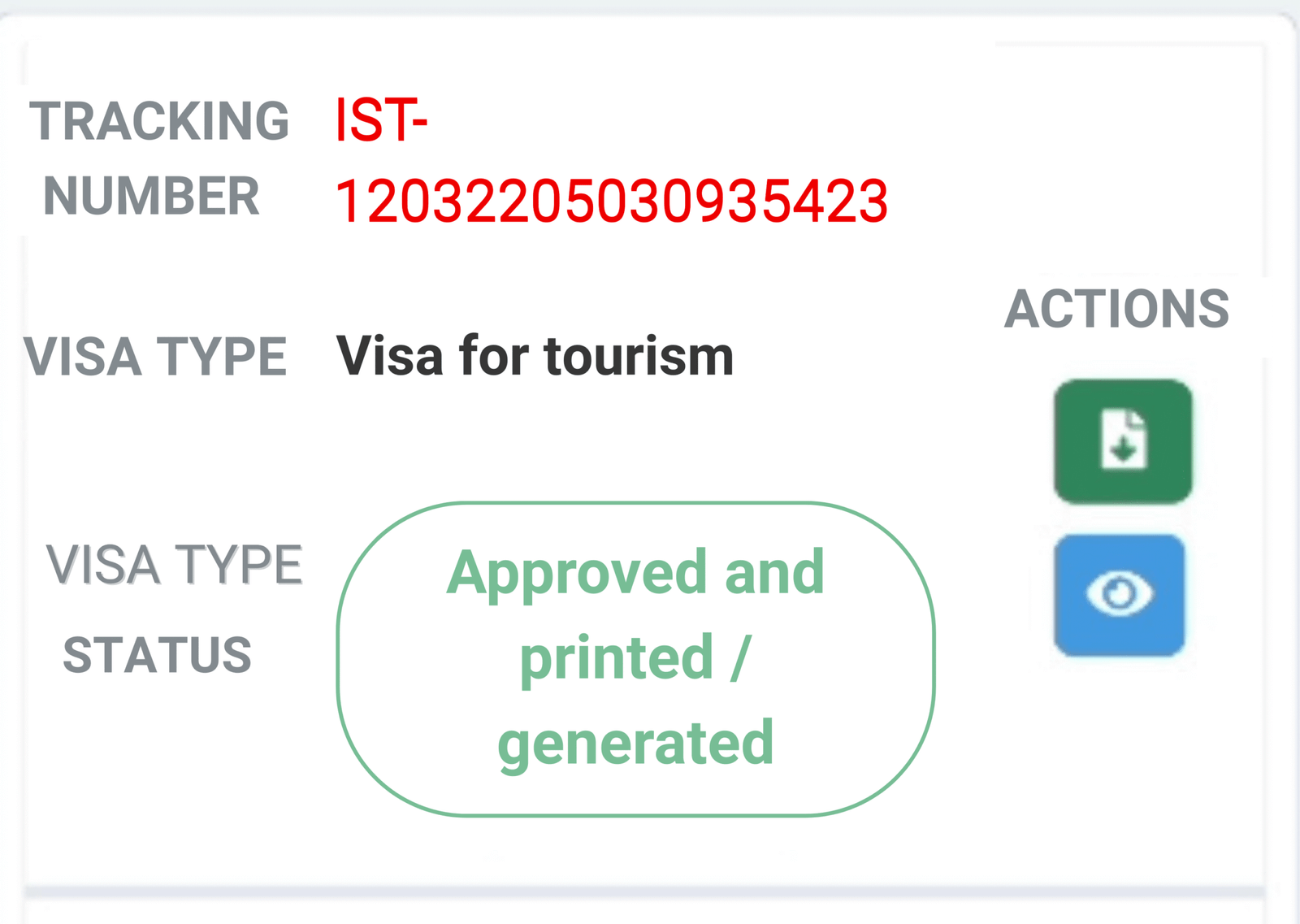Click the letter 'A' of ACTIONS
Viewport: 1300px width, 924px height.
click(1025, 310)
